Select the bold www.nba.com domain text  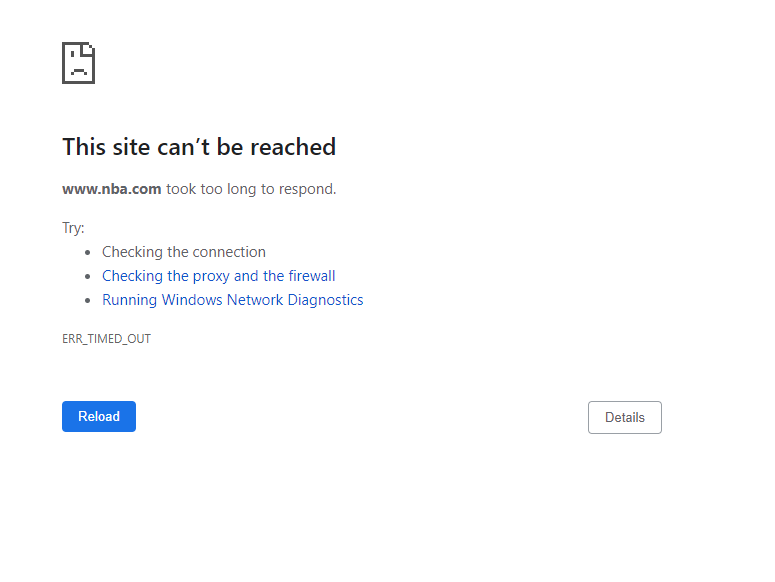point(112,189)
